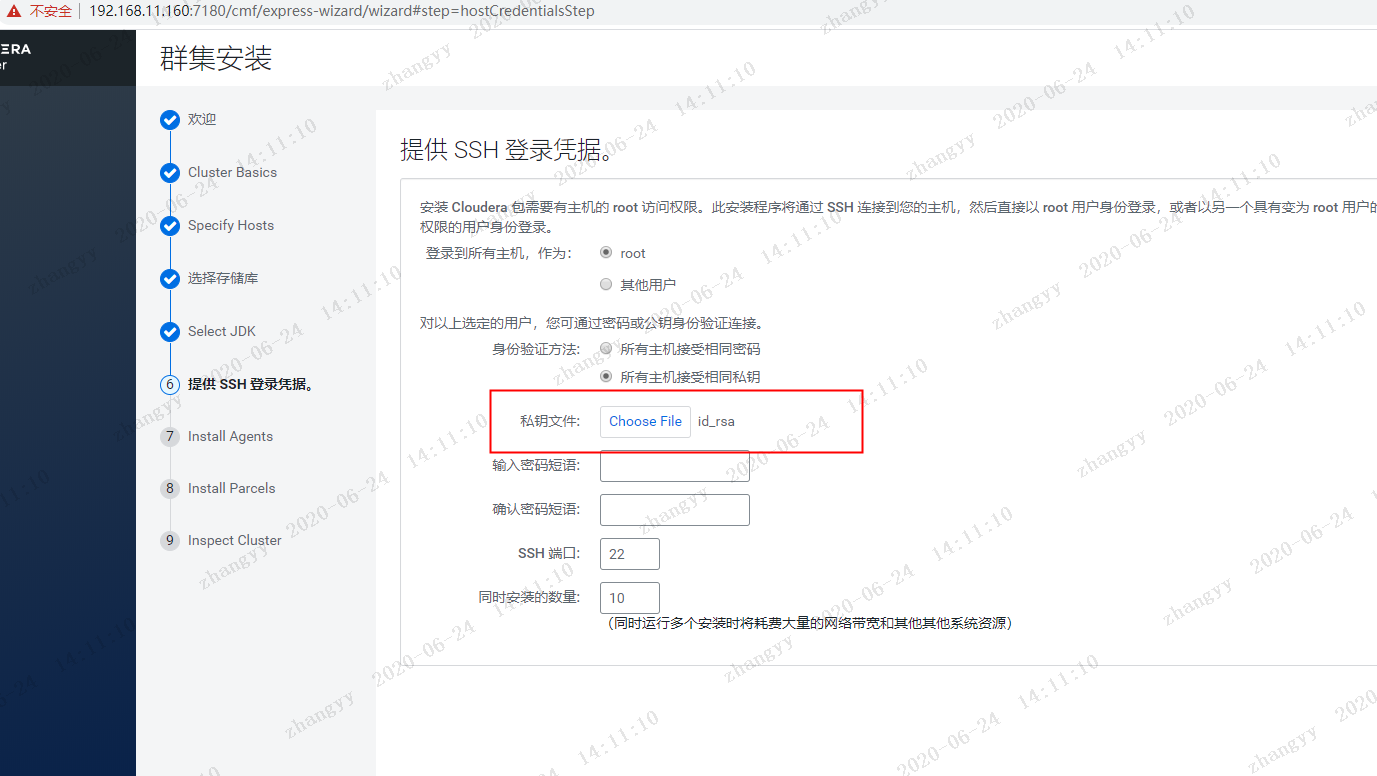The height and width of the screenshot is (776, 1377).
Task: Go to the 选择存储库 step
Action: click(223, 279)
